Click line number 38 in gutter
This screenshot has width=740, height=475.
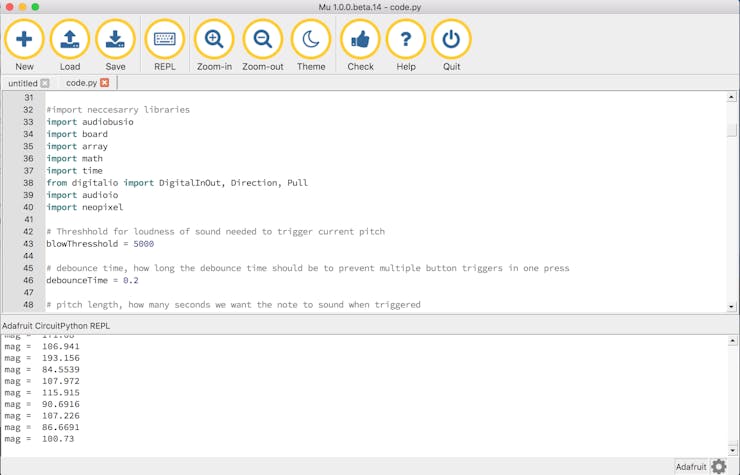click(x=28, y=183)
